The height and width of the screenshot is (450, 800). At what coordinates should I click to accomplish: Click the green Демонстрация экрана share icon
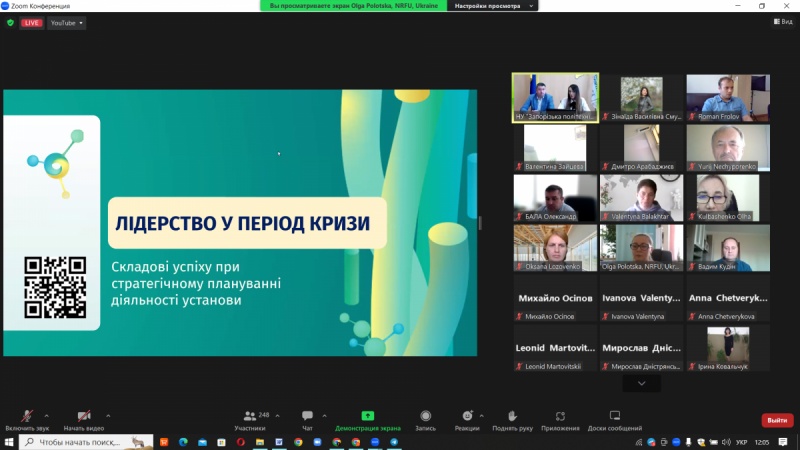pos(368,416)
